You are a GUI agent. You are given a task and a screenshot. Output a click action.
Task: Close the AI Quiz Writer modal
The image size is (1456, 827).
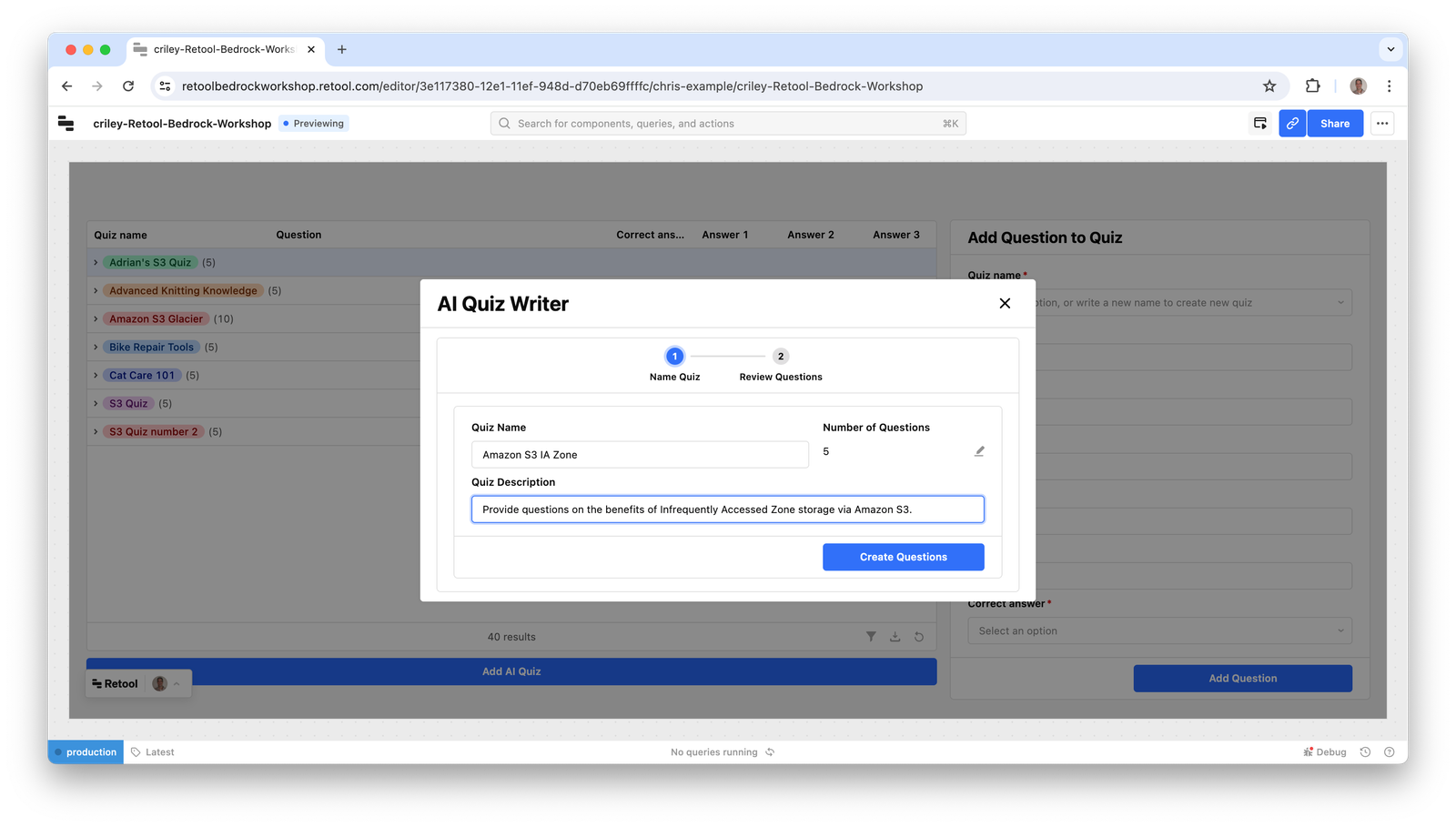click(x=1005, y=304)
